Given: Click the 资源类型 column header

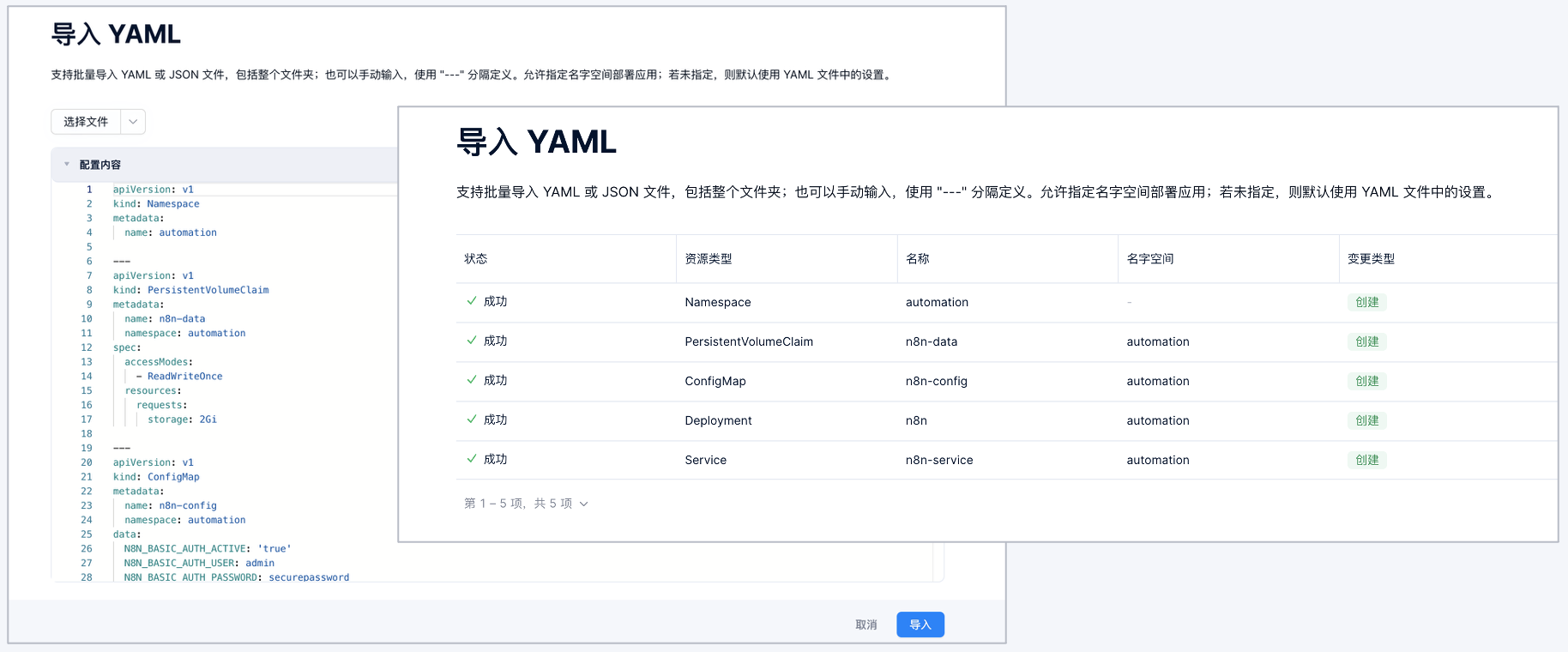Looking at the screenshot, I should 709,259.
